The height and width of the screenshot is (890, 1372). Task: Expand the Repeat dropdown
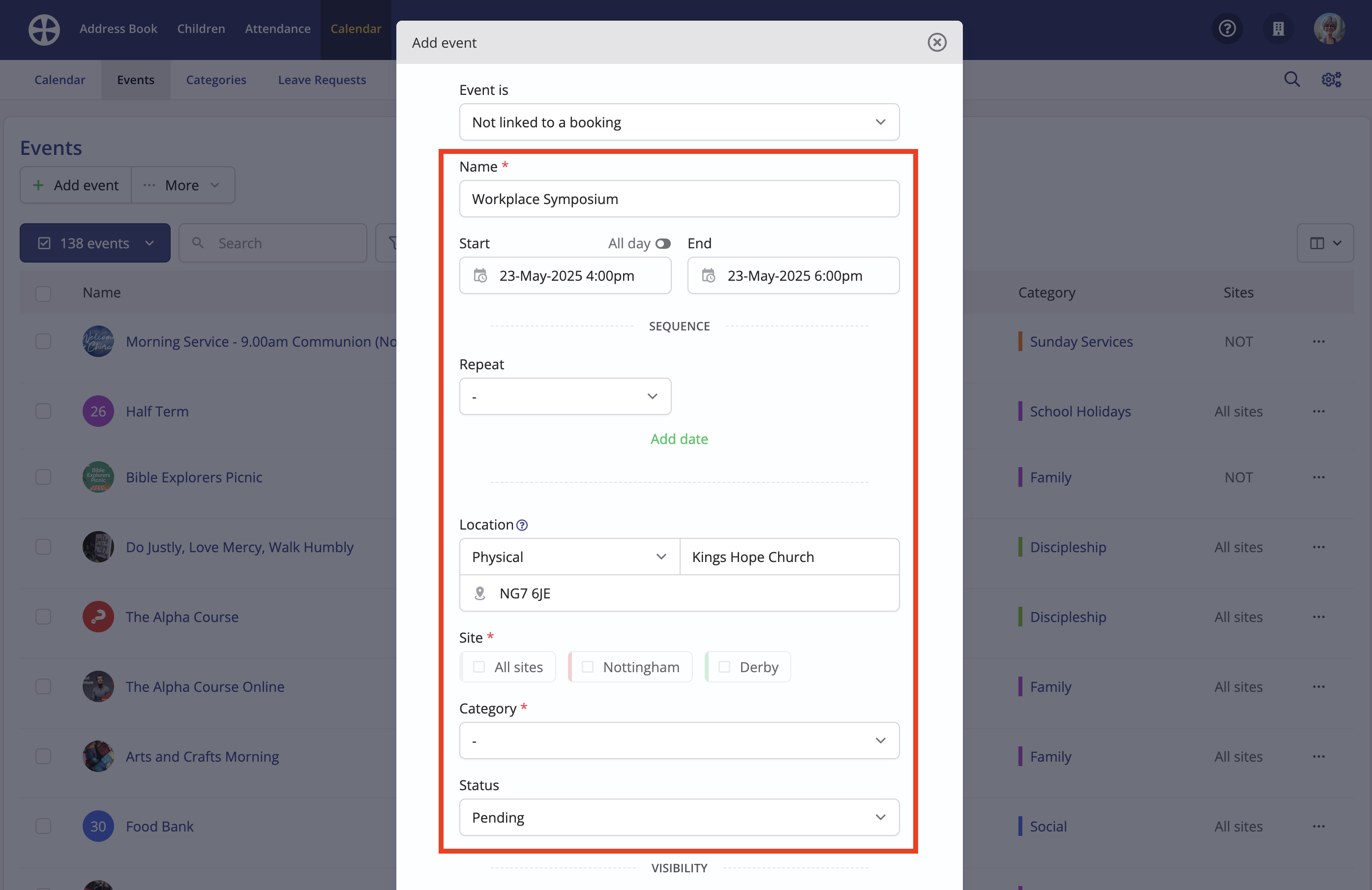[565, 397]
